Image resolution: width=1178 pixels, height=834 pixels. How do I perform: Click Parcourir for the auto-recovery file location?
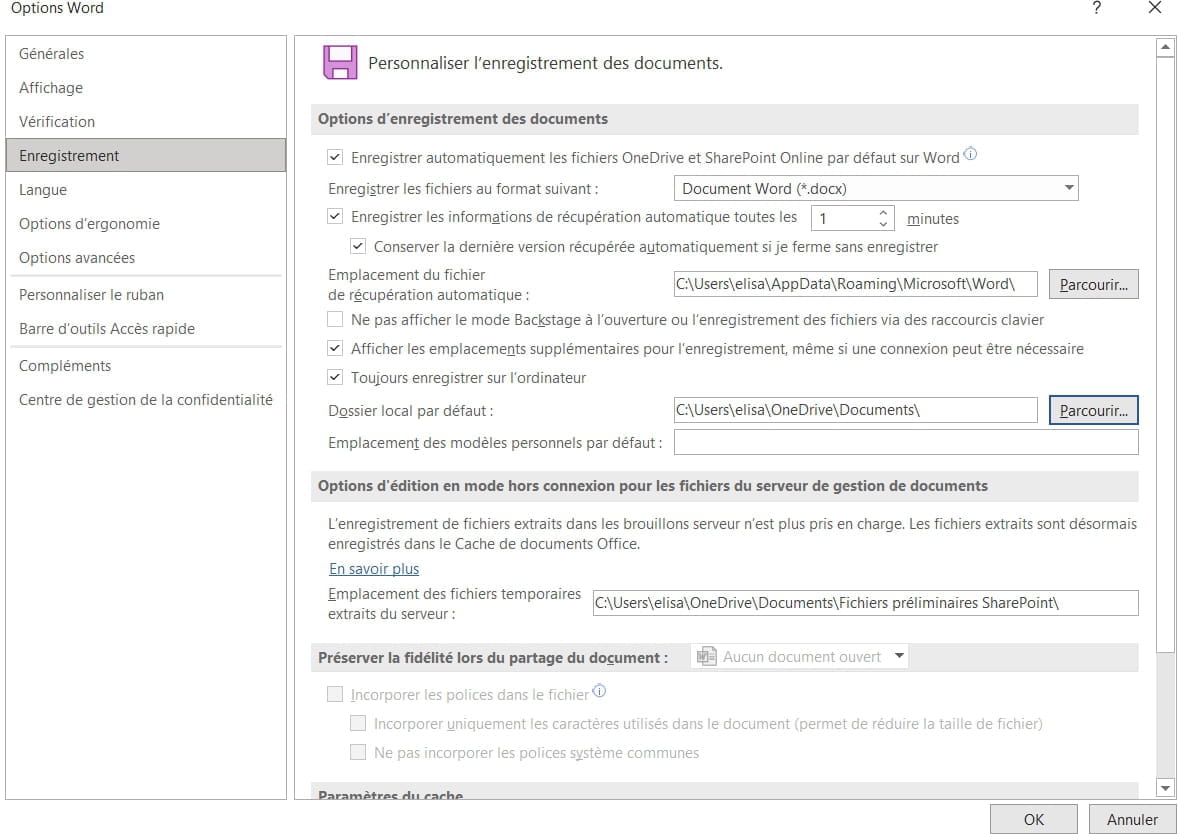click(1093, 285)
